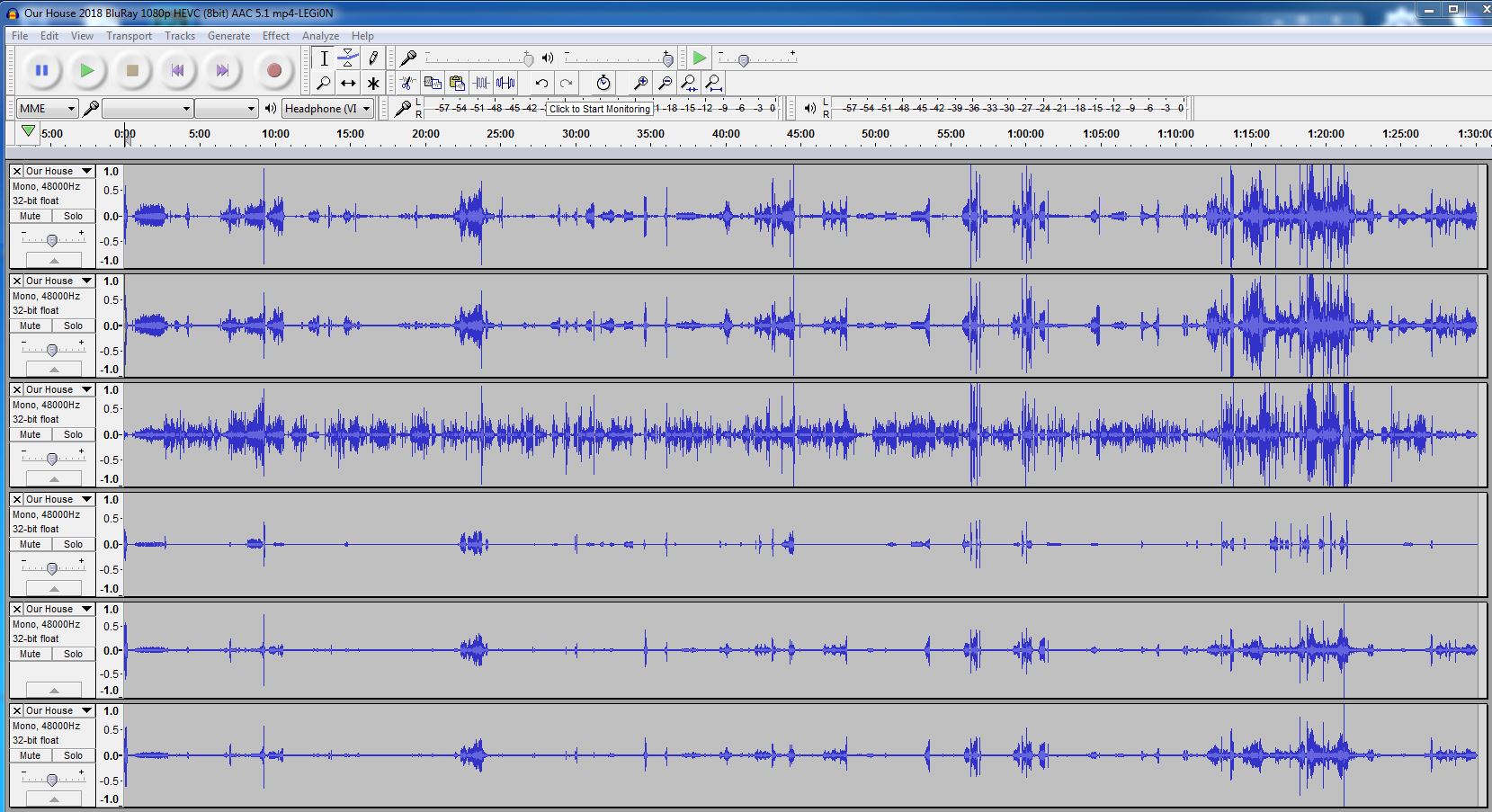Open first track's Our House name menu
This screenshot has height=812, width=1492.
(58, 171)
